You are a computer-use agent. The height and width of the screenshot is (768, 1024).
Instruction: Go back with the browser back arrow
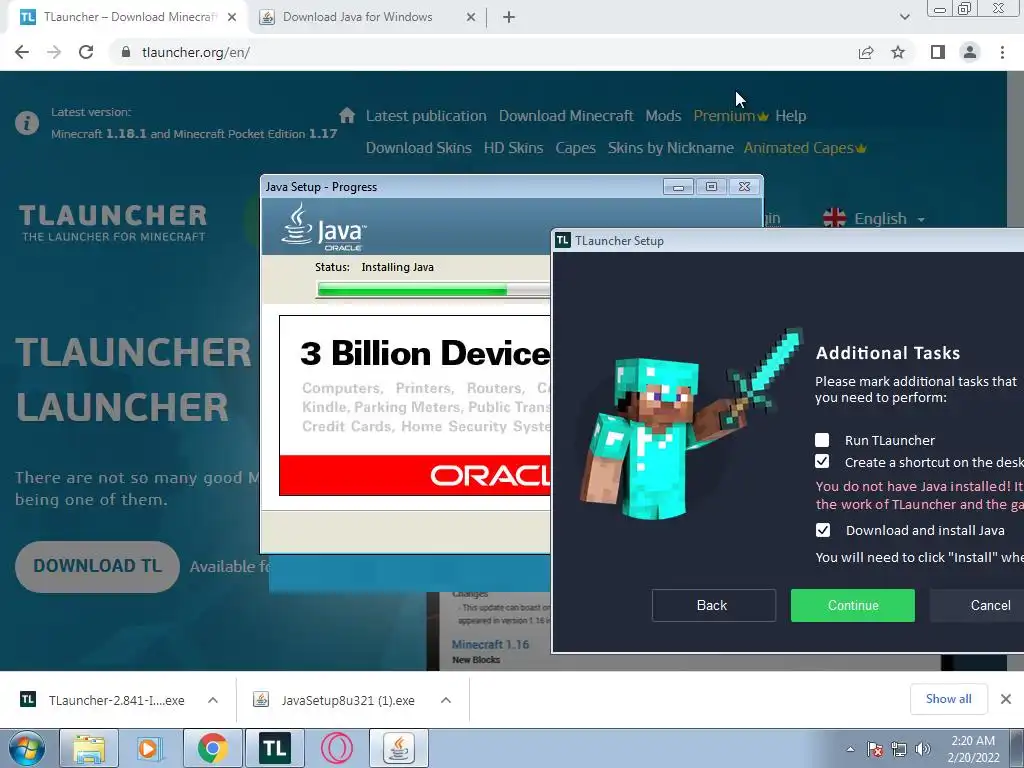22,52
